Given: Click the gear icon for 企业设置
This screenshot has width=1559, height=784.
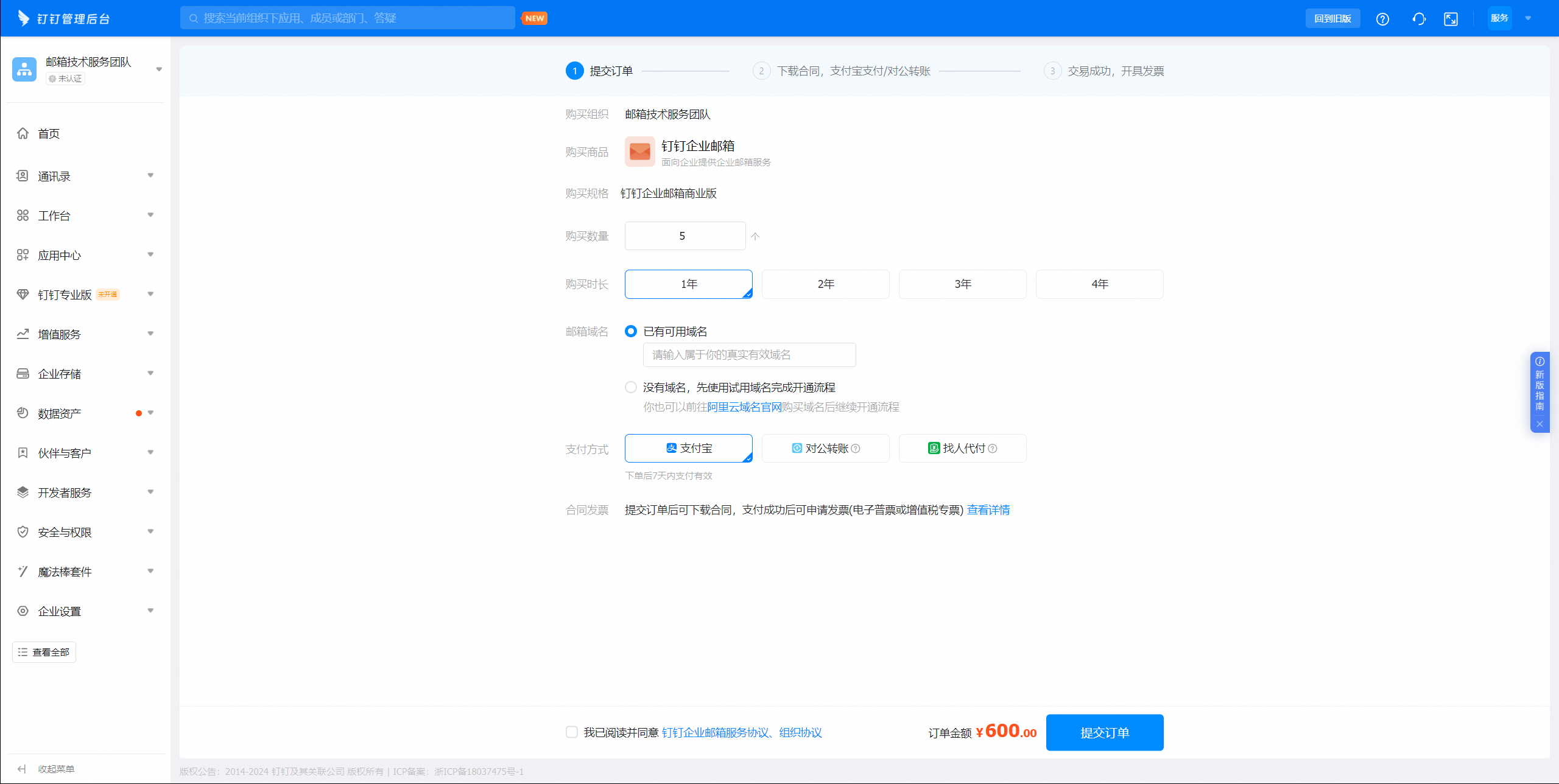Looking at the screenshot, I should pos(23,611).
